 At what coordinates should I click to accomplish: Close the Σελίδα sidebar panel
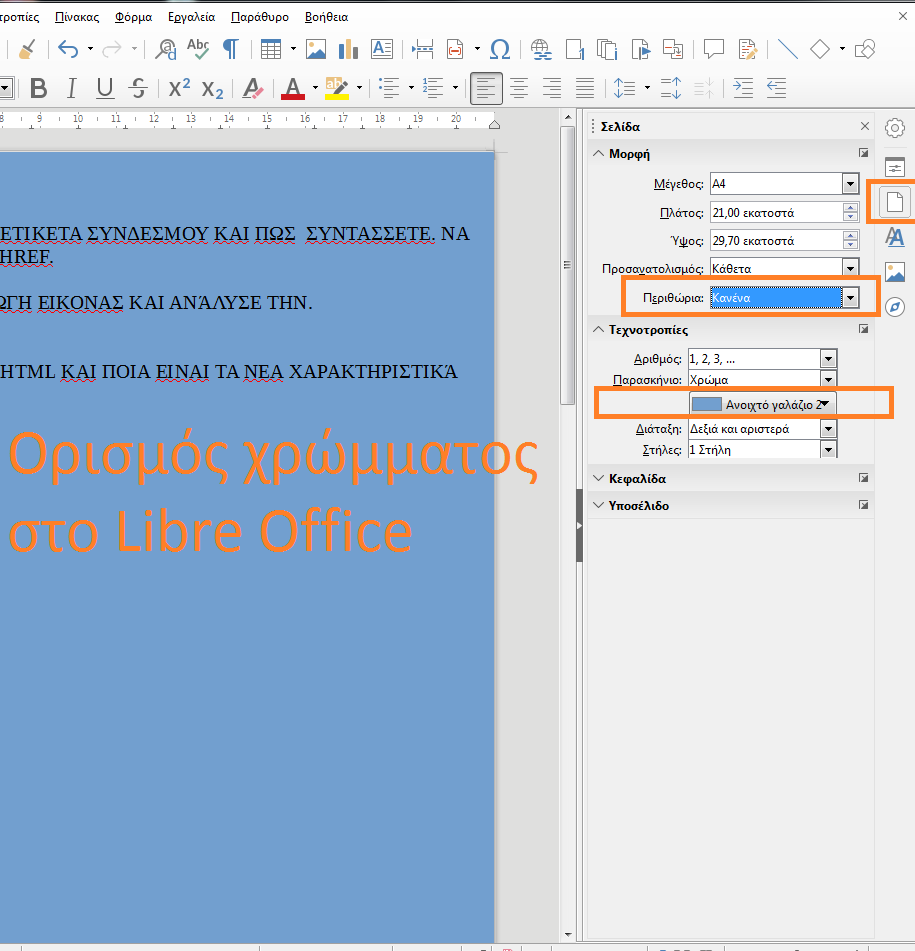tap(865, 127)
